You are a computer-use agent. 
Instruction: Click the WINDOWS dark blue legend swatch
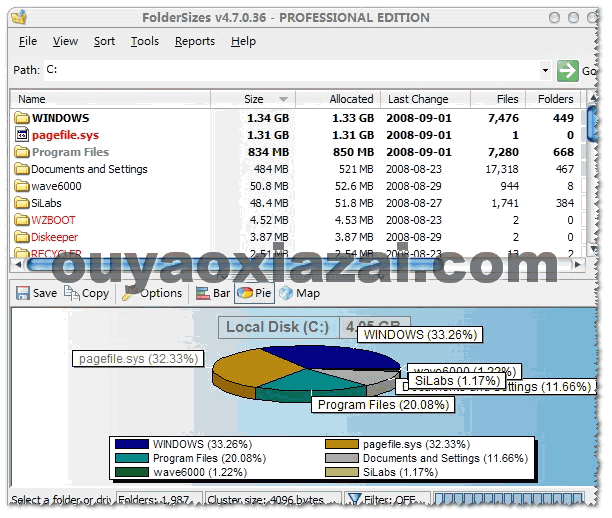coord(132,444)
